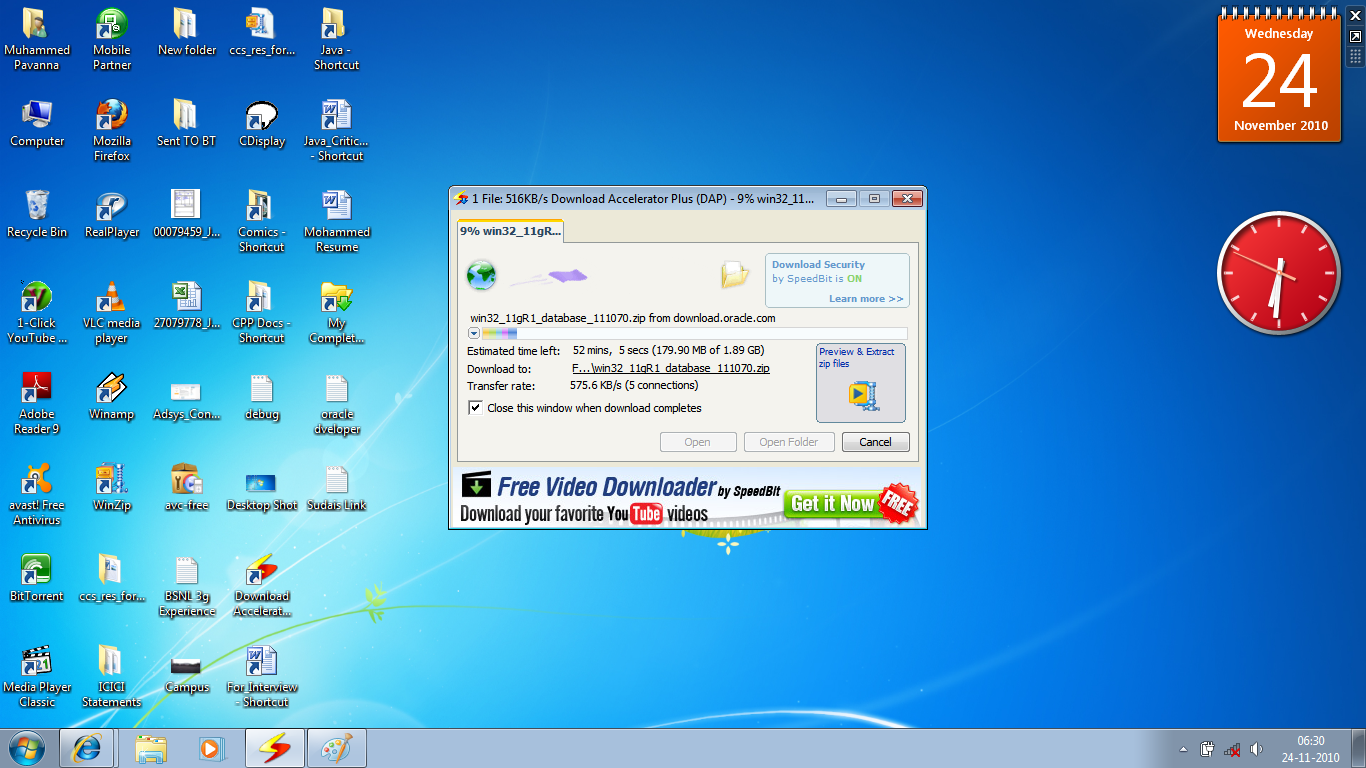This screenshot has width=1366, height=768.
Task: Open the Mozilla Firefox desktop shortcut
Action: 111,117
